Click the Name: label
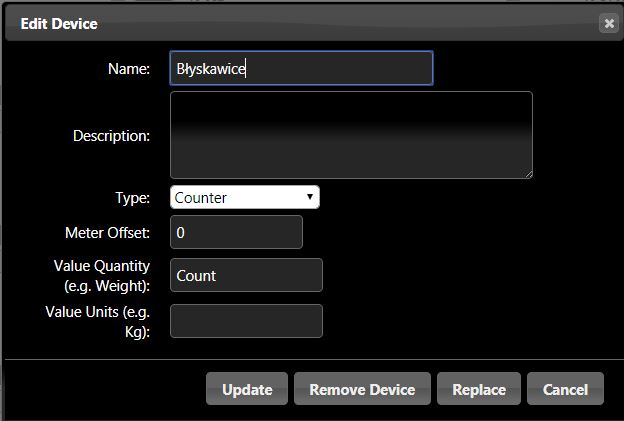The image size is (624, 421). click(x=129, y=69)
